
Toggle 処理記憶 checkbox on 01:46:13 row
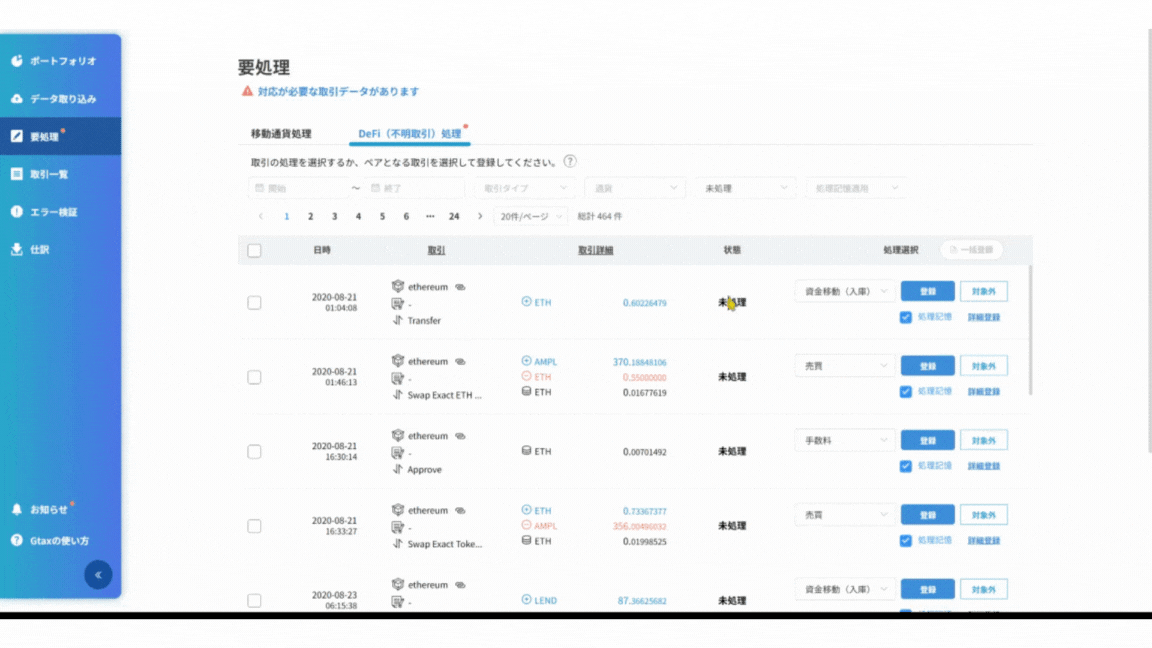(x=906, y=392)
